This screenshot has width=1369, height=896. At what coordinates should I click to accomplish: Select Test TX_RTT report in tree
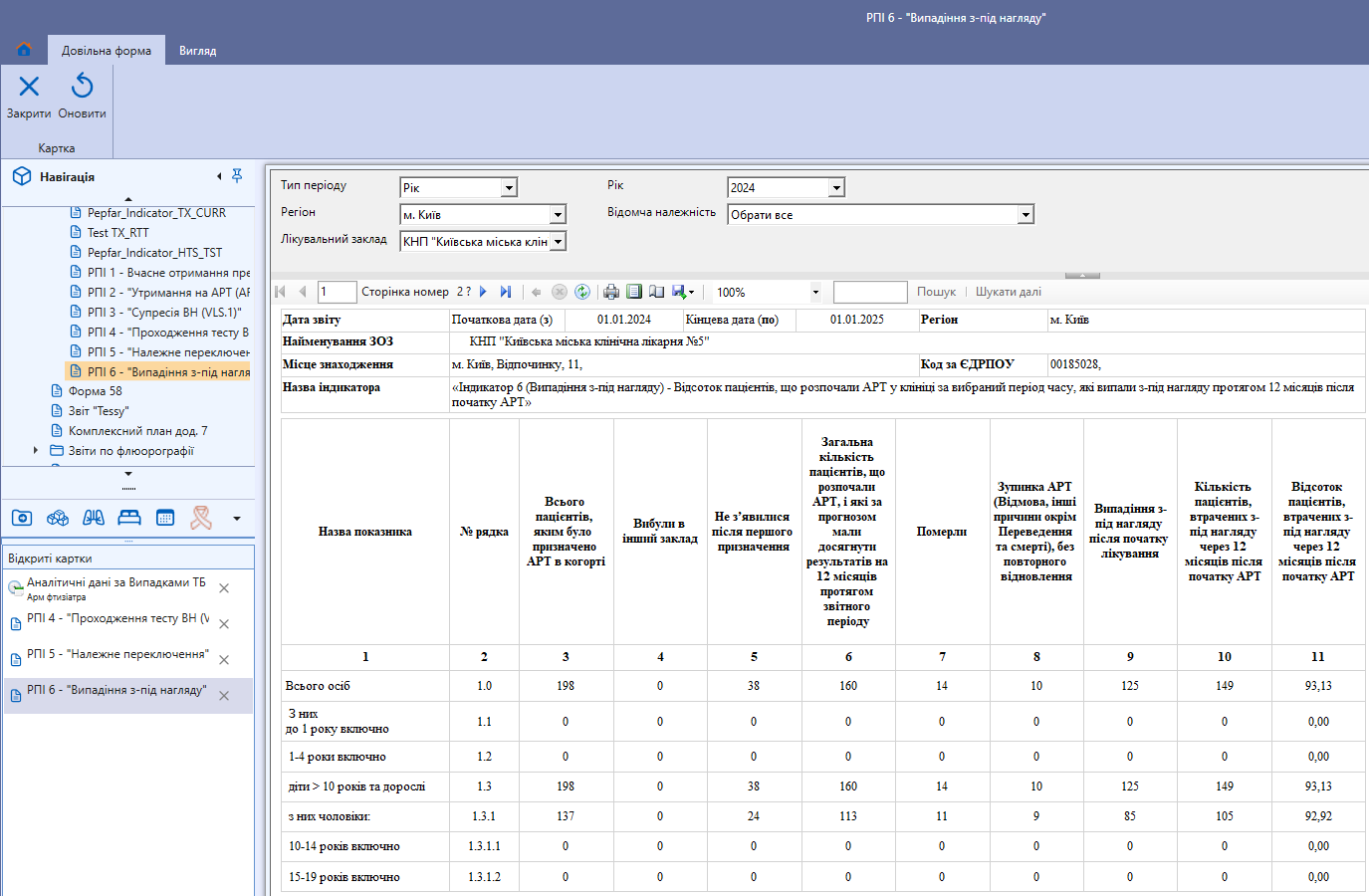pos(117,233)
